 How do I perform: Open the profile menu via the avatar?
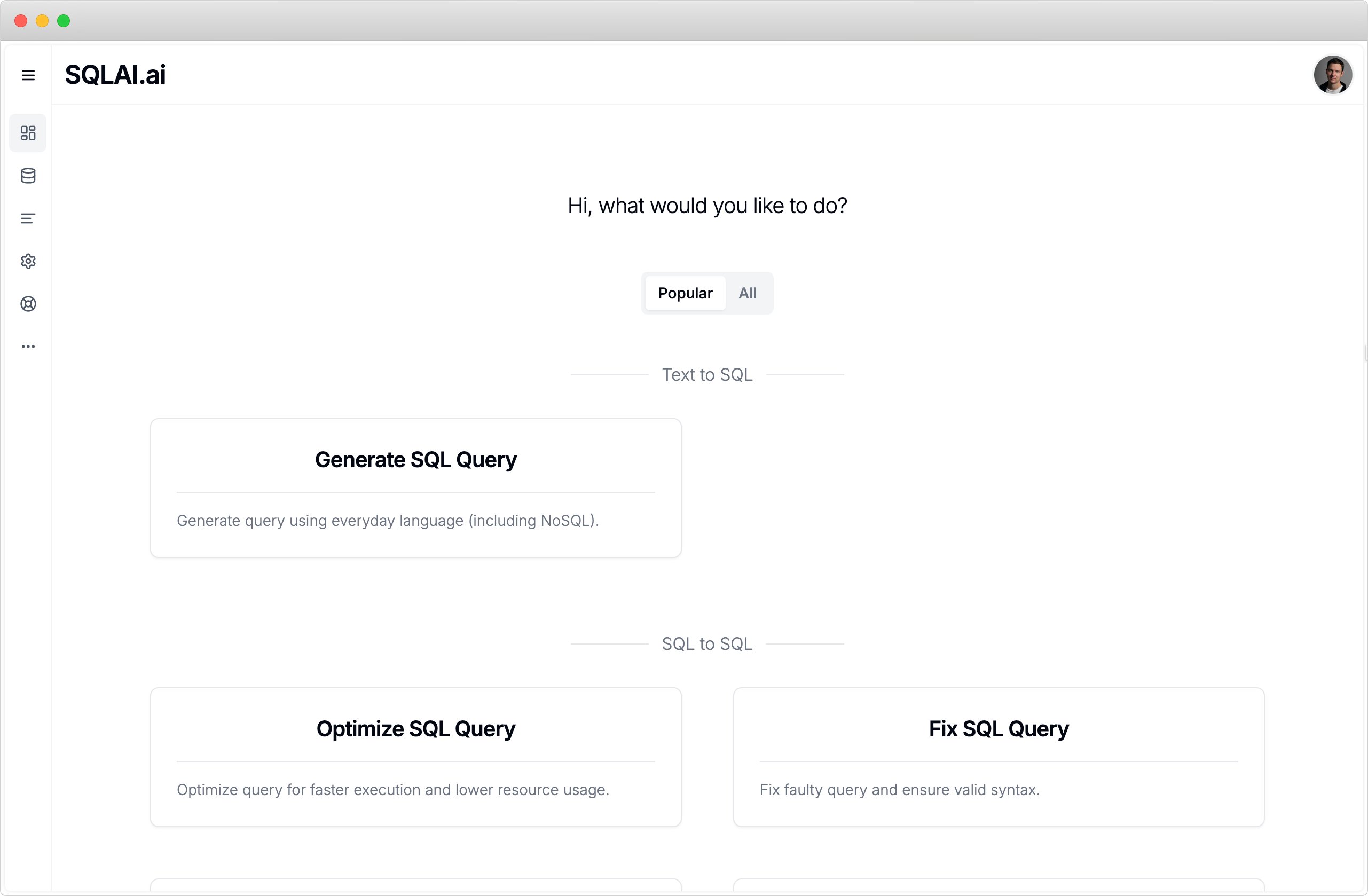pos(1333,74)
